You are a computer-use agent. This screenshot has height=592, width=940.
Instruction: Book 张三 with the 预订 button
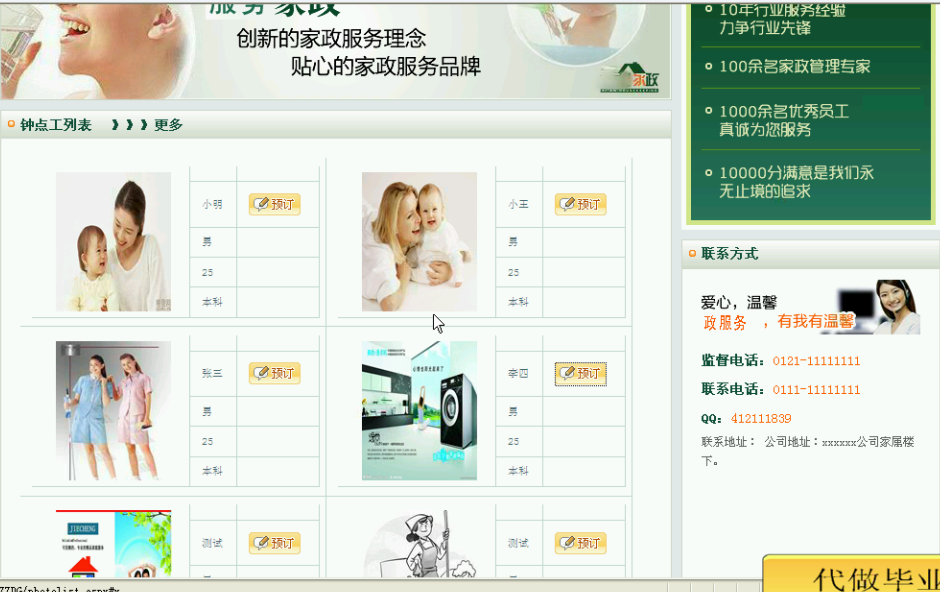tap(275, 373)
